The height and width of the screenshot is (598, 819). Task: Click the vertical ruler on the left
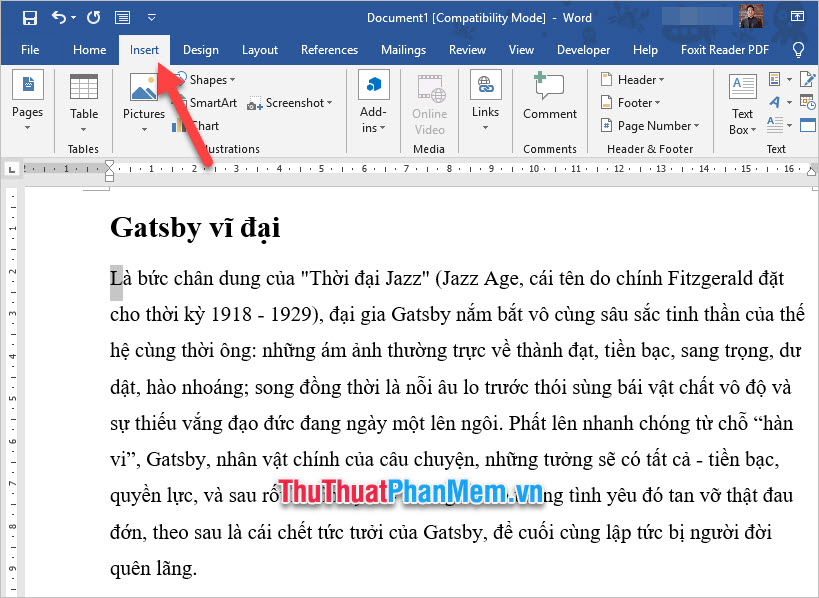point(12,392)
